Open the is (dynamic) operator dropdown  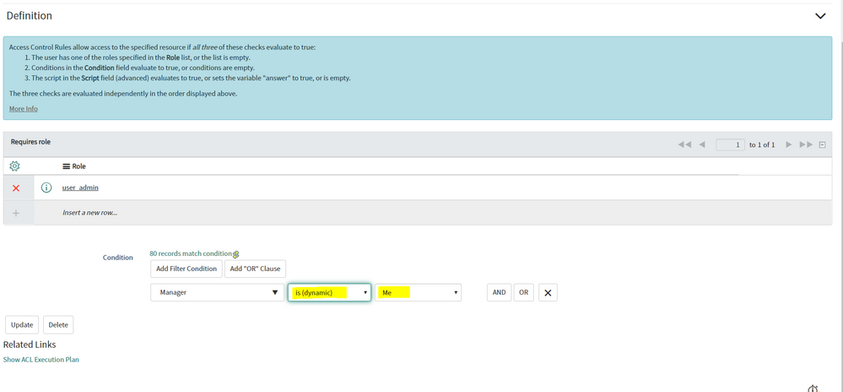[x=329, y=293]
